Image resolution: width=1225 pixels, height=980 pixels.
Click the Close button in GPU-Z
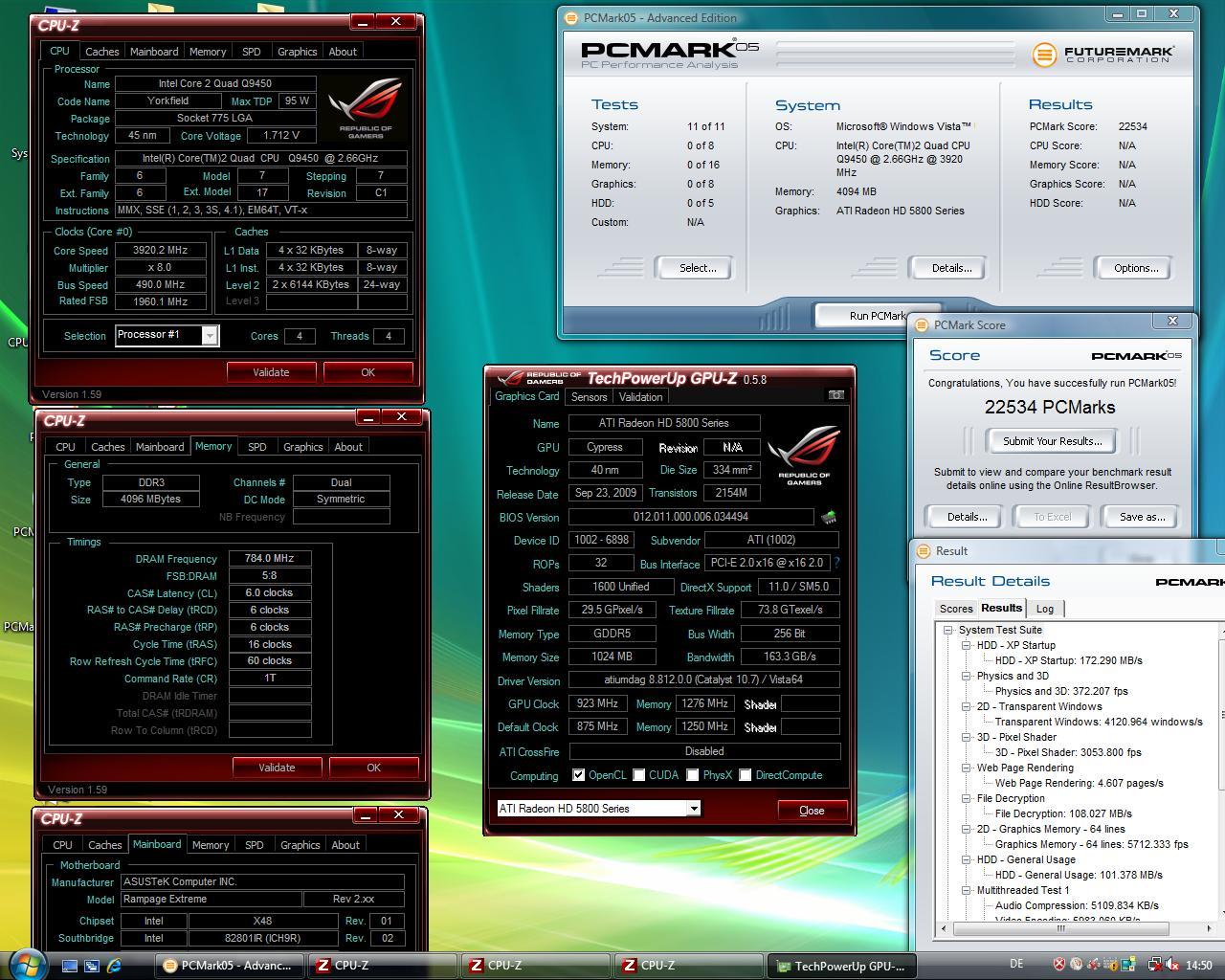(x=812, y=811)
